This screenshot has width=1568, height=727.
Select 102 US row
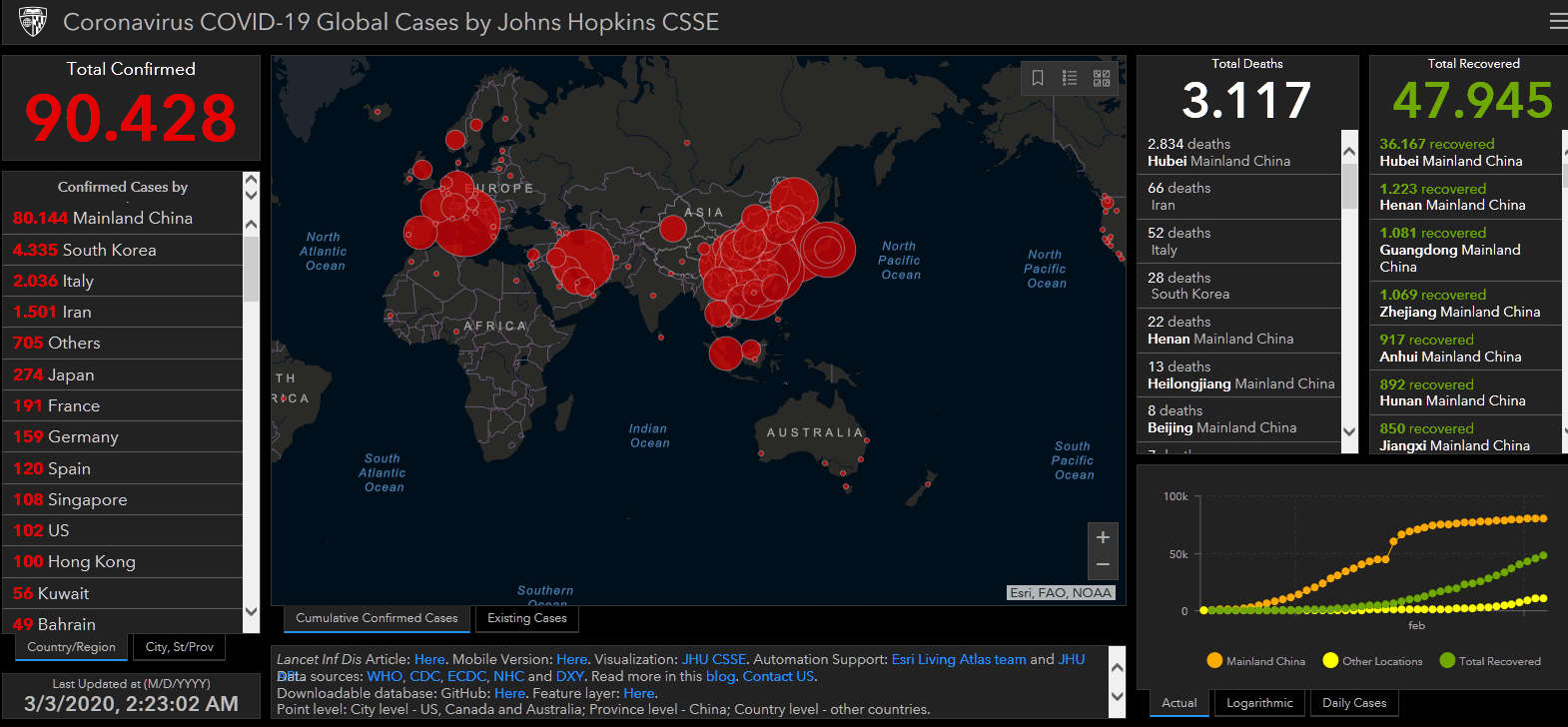pos(123,530)
